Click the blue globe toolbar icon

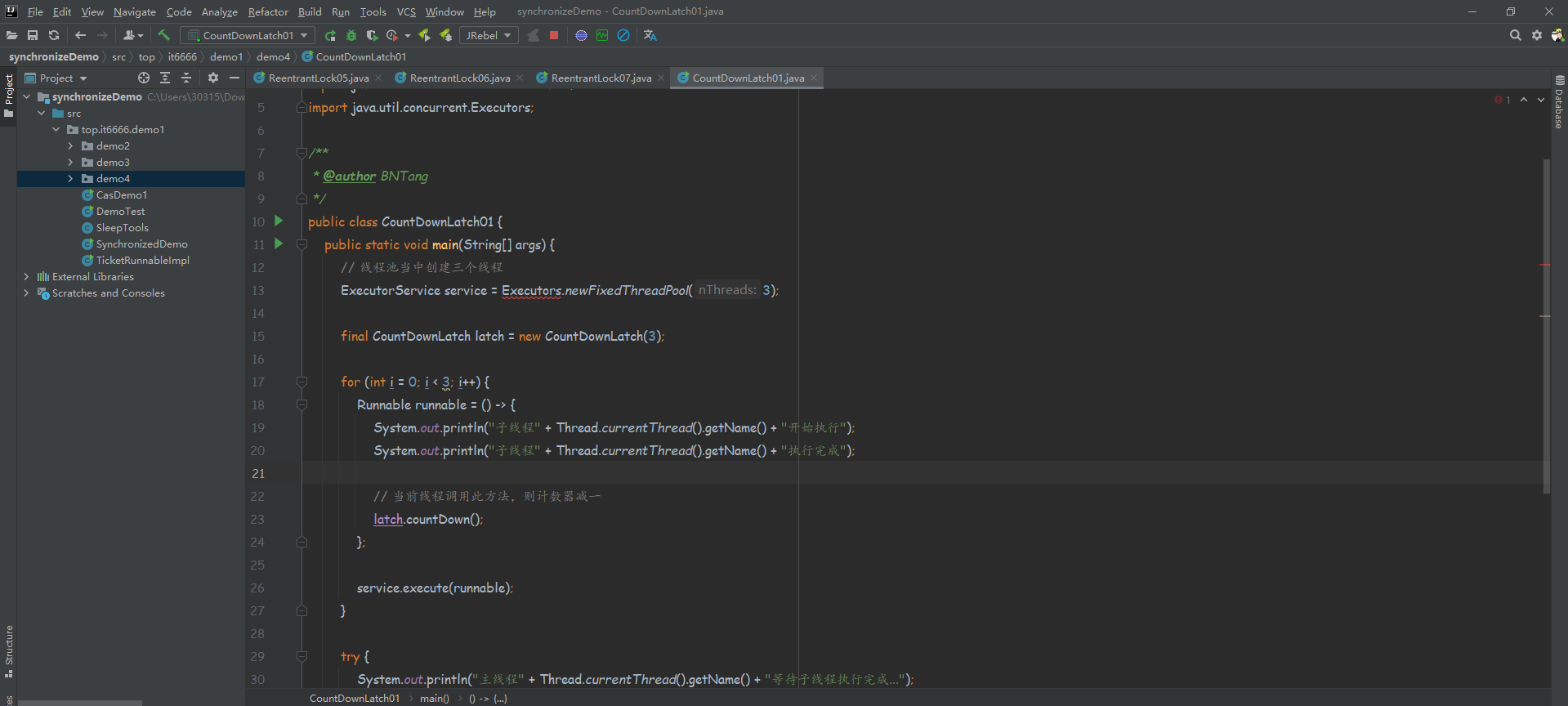[x=581, y=35]
